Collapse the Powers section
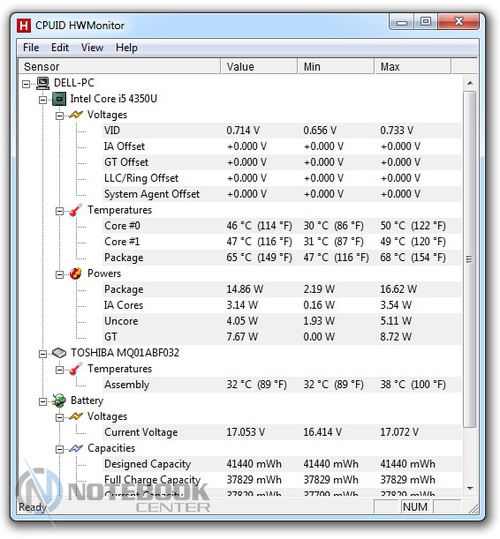Viewport: 500px width, 539px height. 60,274
